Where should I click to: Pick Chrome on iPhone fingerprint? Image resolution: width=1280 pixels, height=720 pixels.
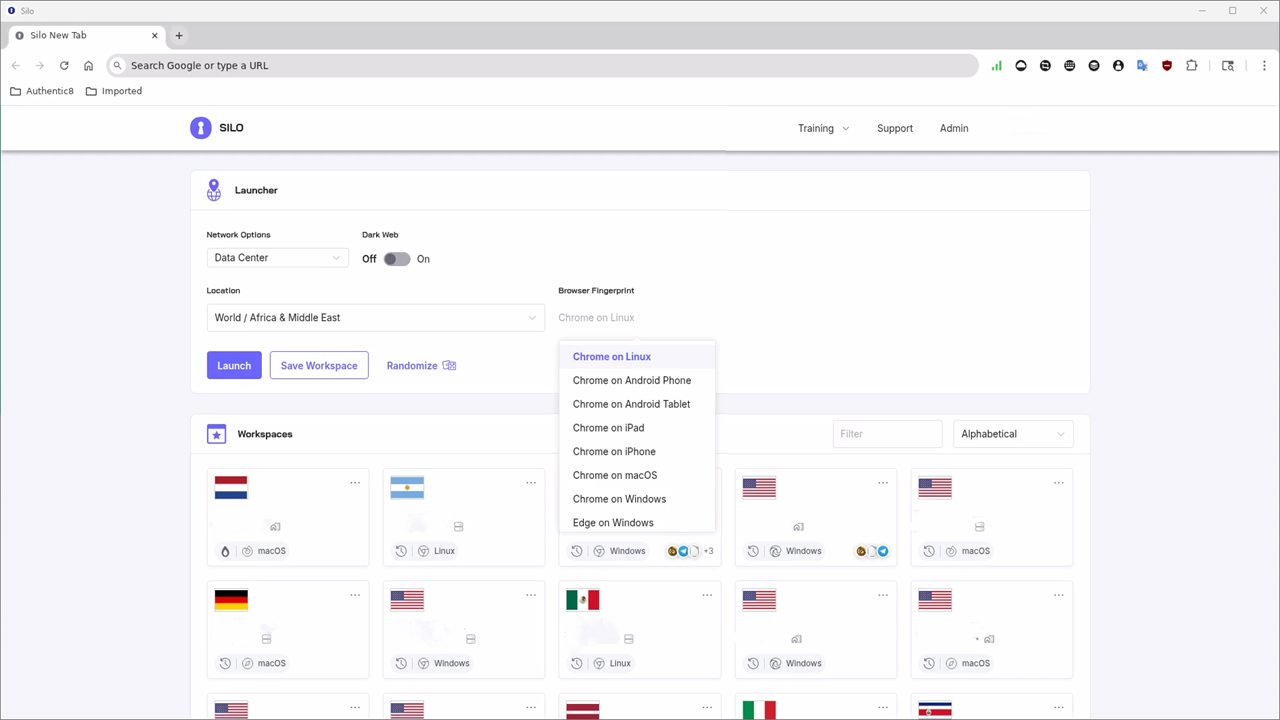(637, 451)
